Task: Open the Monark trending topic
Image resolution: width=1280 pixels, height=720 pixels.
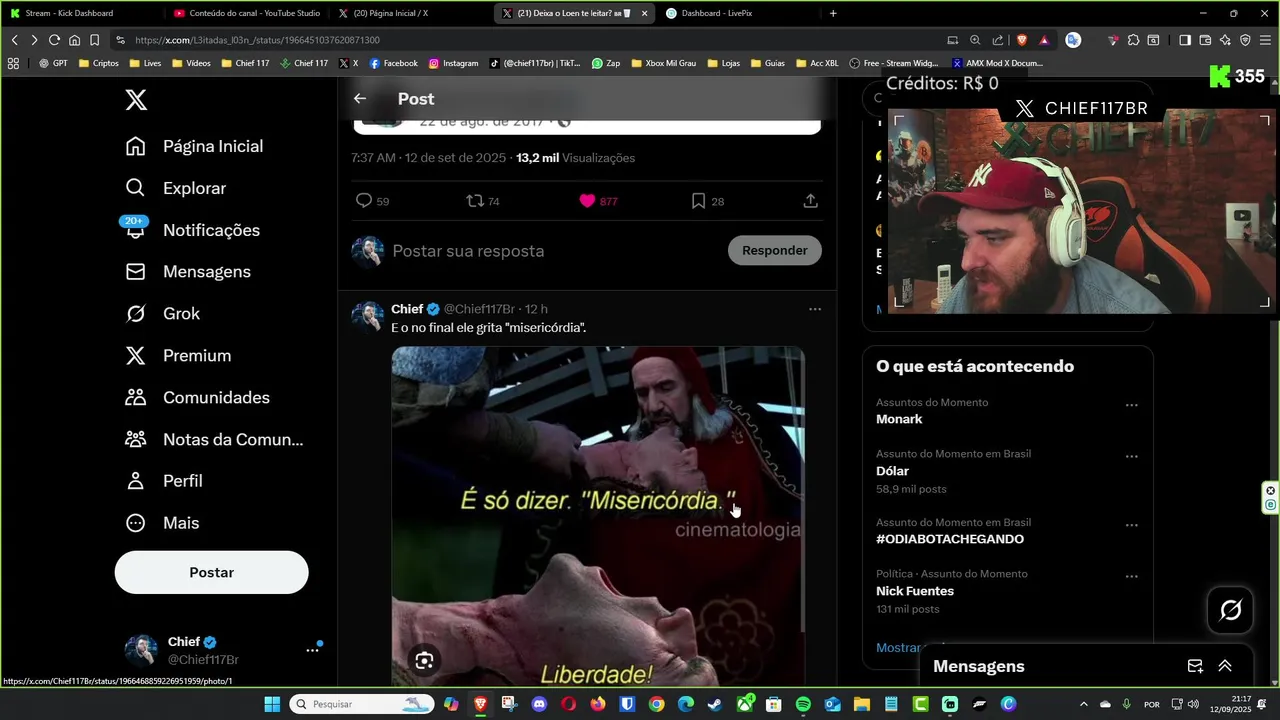Action: tap(899, 419)
